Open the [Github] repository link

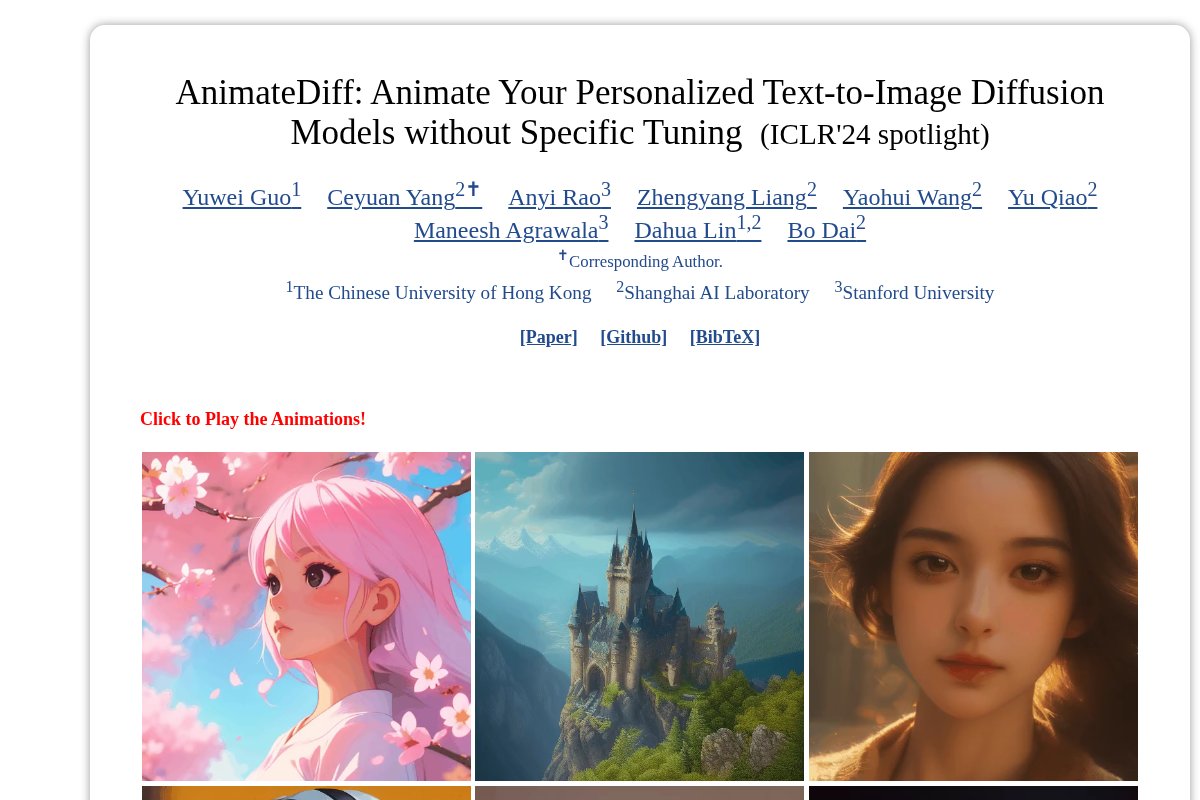coord(633,337)
